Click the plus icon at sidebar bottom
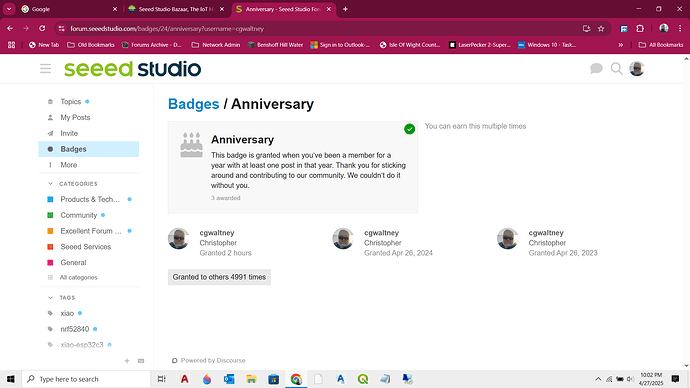Image resolution: width=690 pixels, height=388 pixels. pos(127,361)
